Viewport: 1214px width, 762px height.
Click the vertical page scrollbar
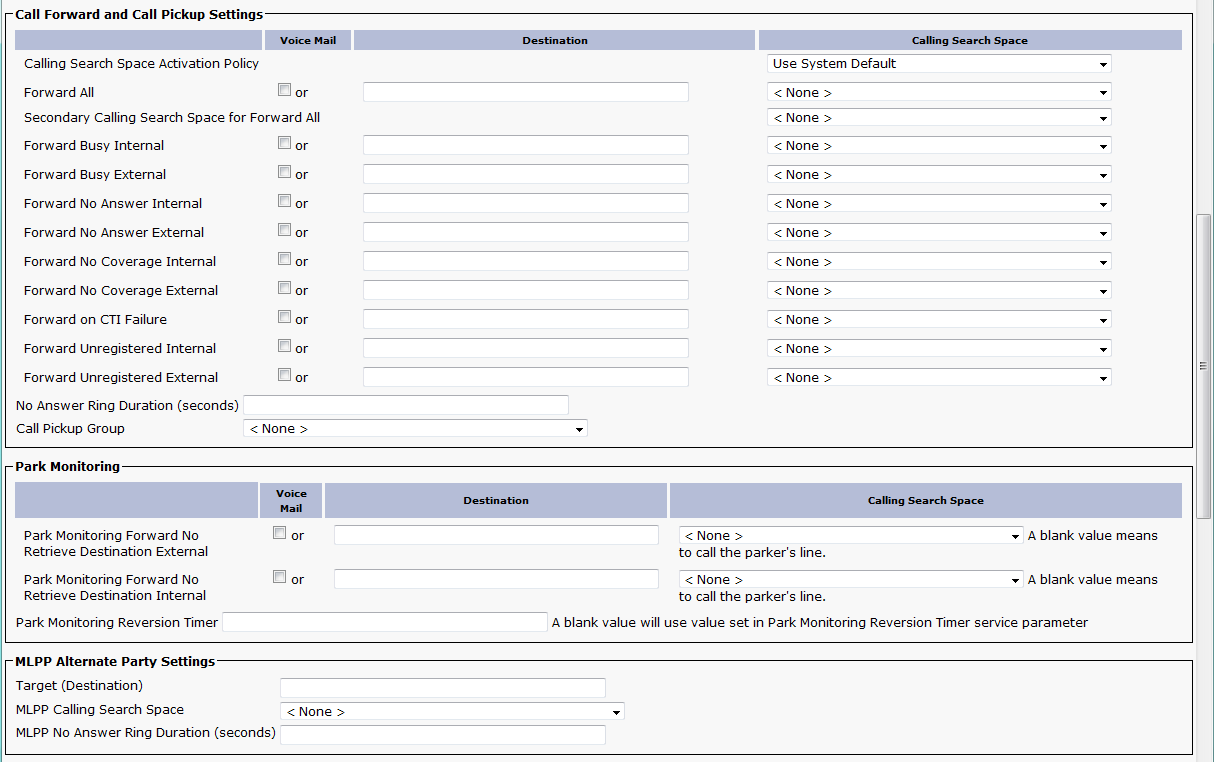pyautogui.click(x=1204, y=366)
